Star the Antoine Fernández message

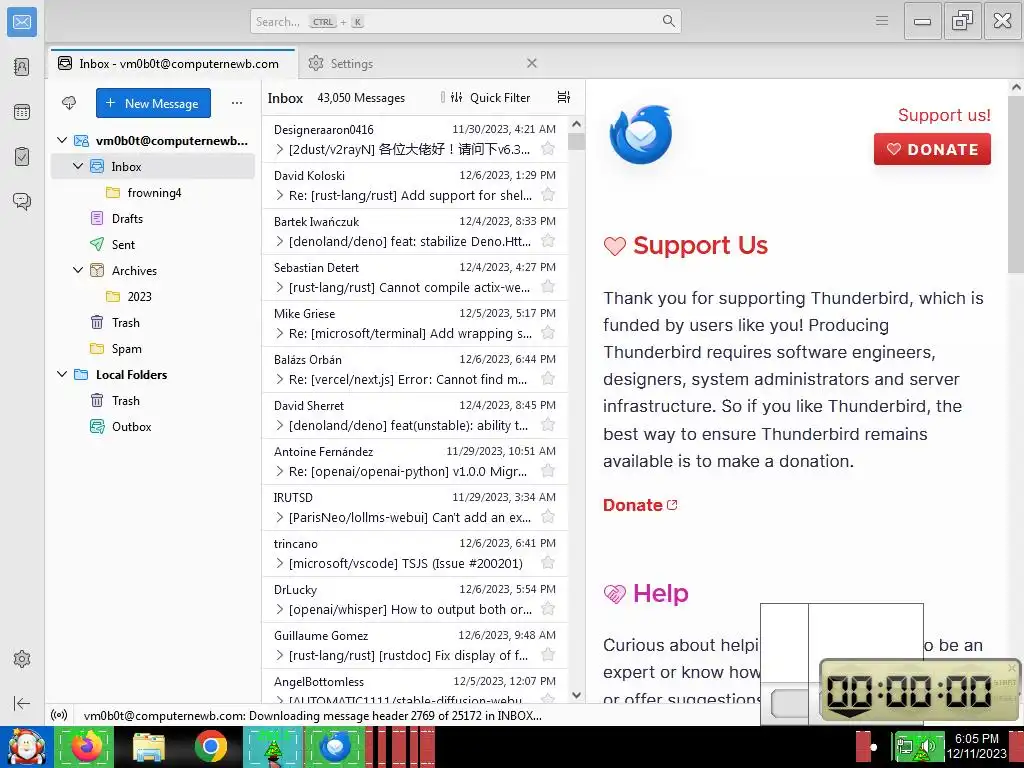click(548, 471)
